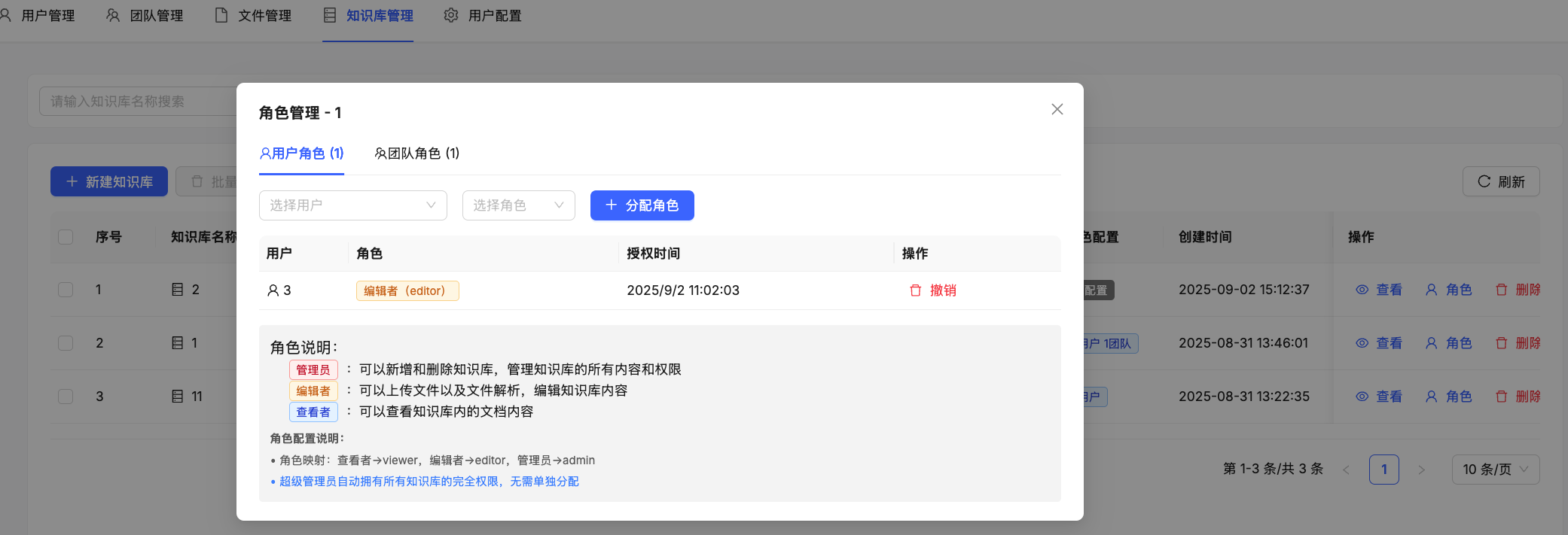The width and height of the screenshot is (1568, 535).
Task: Close the role management dialog
Action: pos(1057,110)
